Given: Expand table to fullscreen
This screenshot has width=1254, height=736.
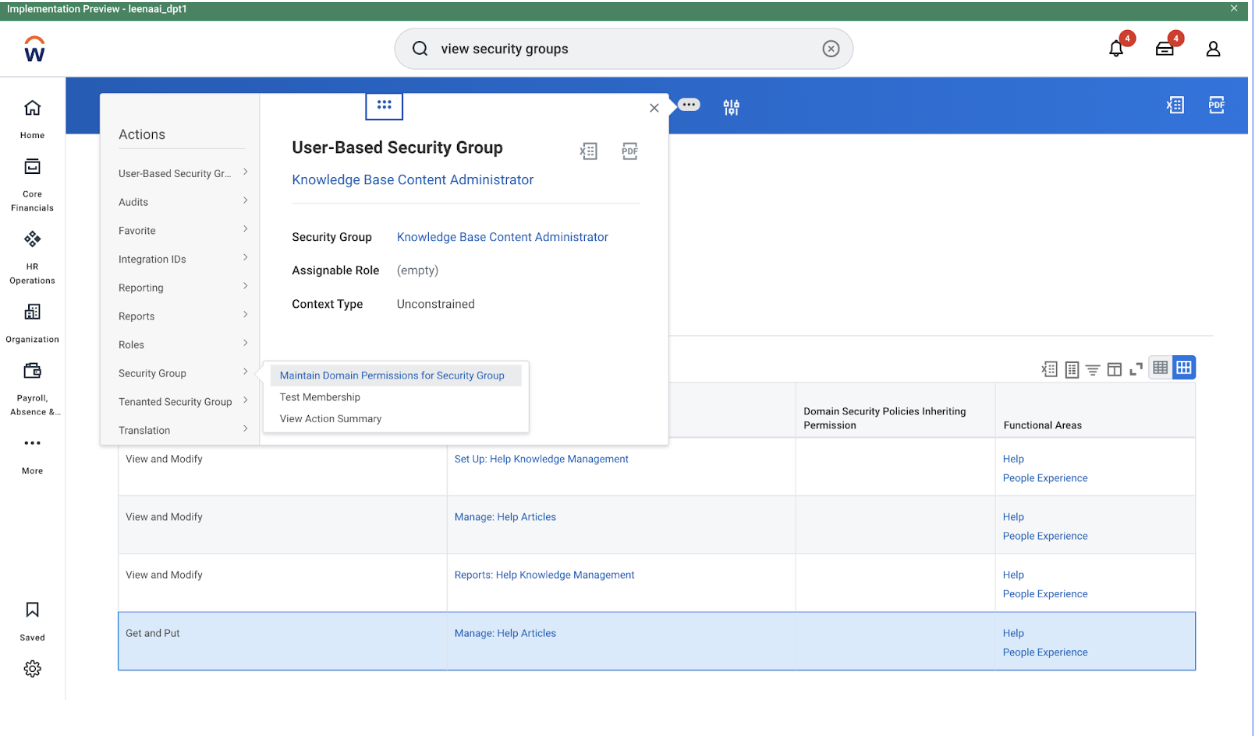Looking at the screenshot, I should [1136, 369].
